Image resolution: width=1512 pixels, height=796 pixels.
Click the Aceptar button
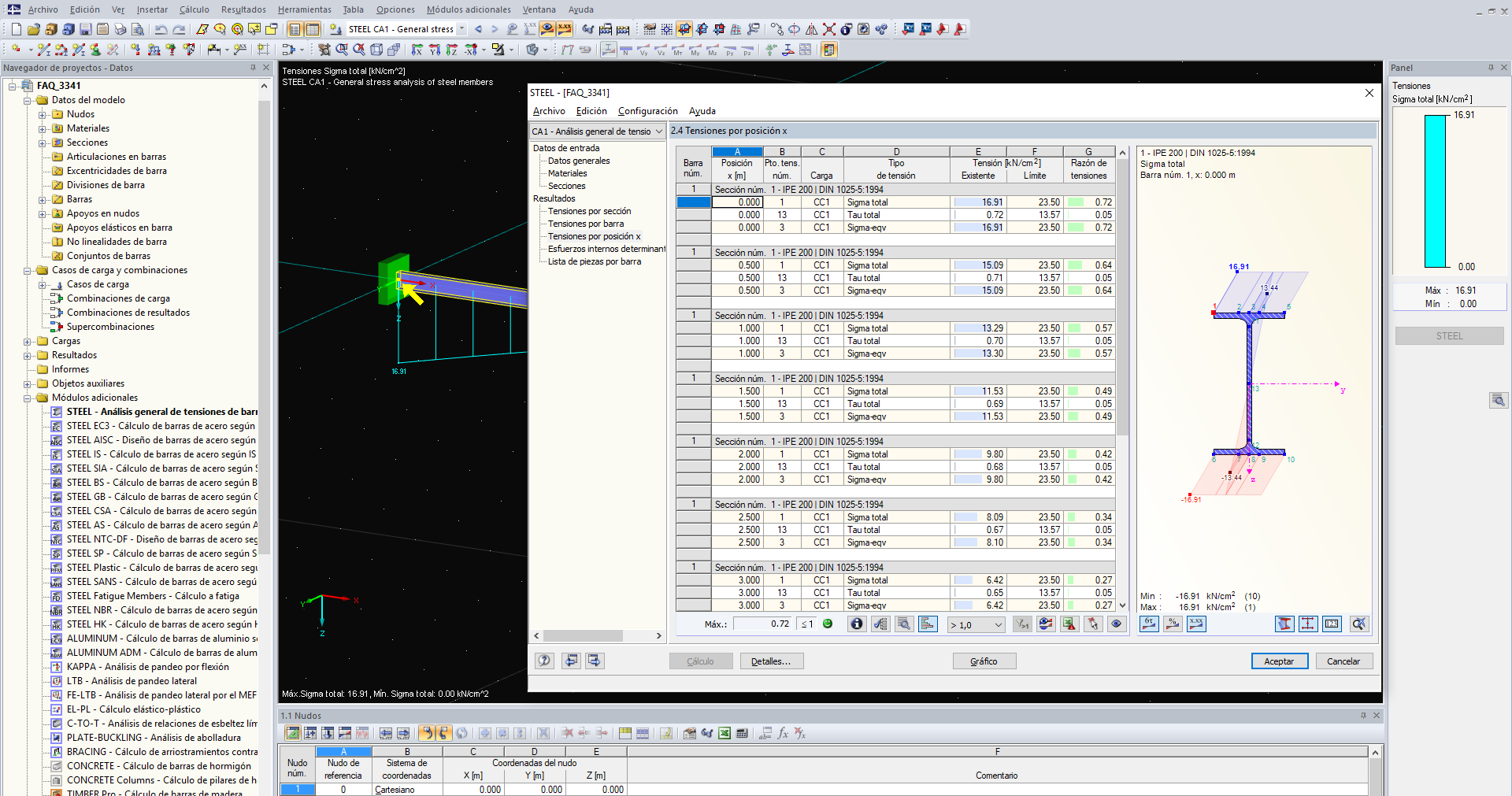pyautogui.click(x=1279, y=661)
